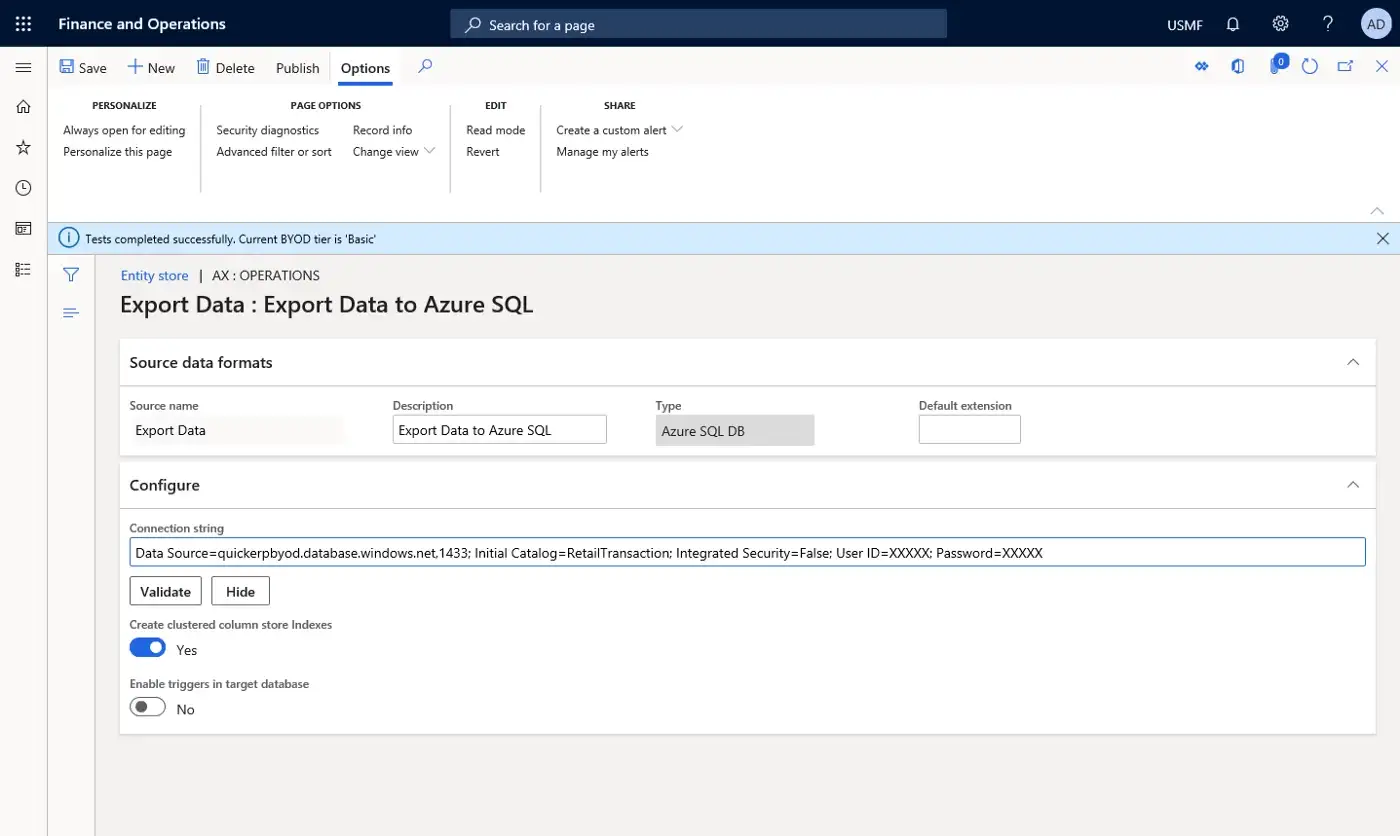The image size is (1400, 836).
Task: Open the Power Apps diamond icon
Action: tap(1202, 67)
